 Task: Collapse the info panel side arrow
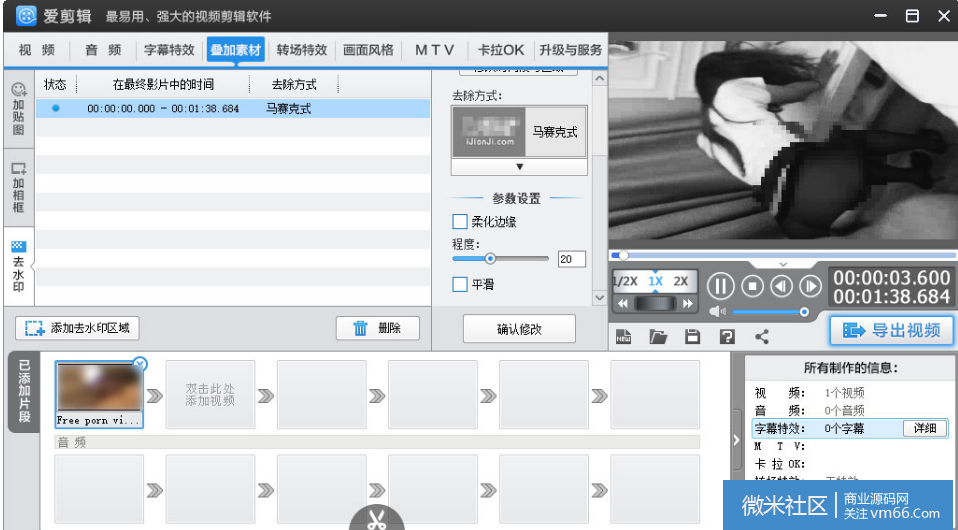point(737,440)
